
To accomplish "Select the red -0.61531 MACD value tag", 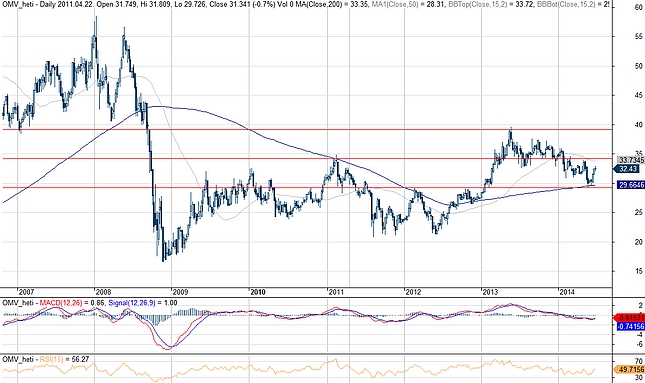I will (629, 318).
